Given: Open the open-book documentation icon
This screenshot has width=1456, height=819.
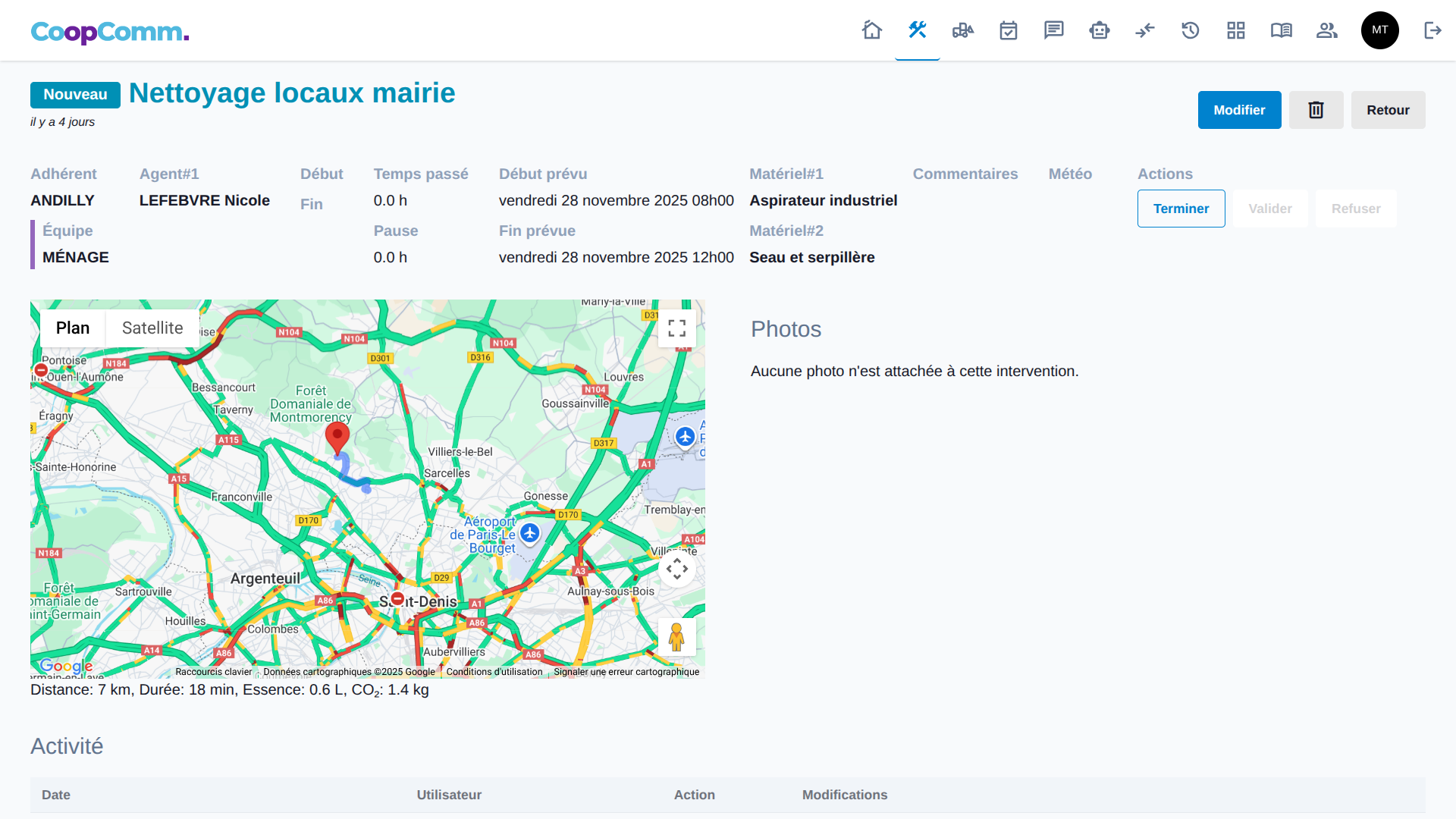Looking at the screenshot, I should pyautogui.click(x=1282, y=30).
